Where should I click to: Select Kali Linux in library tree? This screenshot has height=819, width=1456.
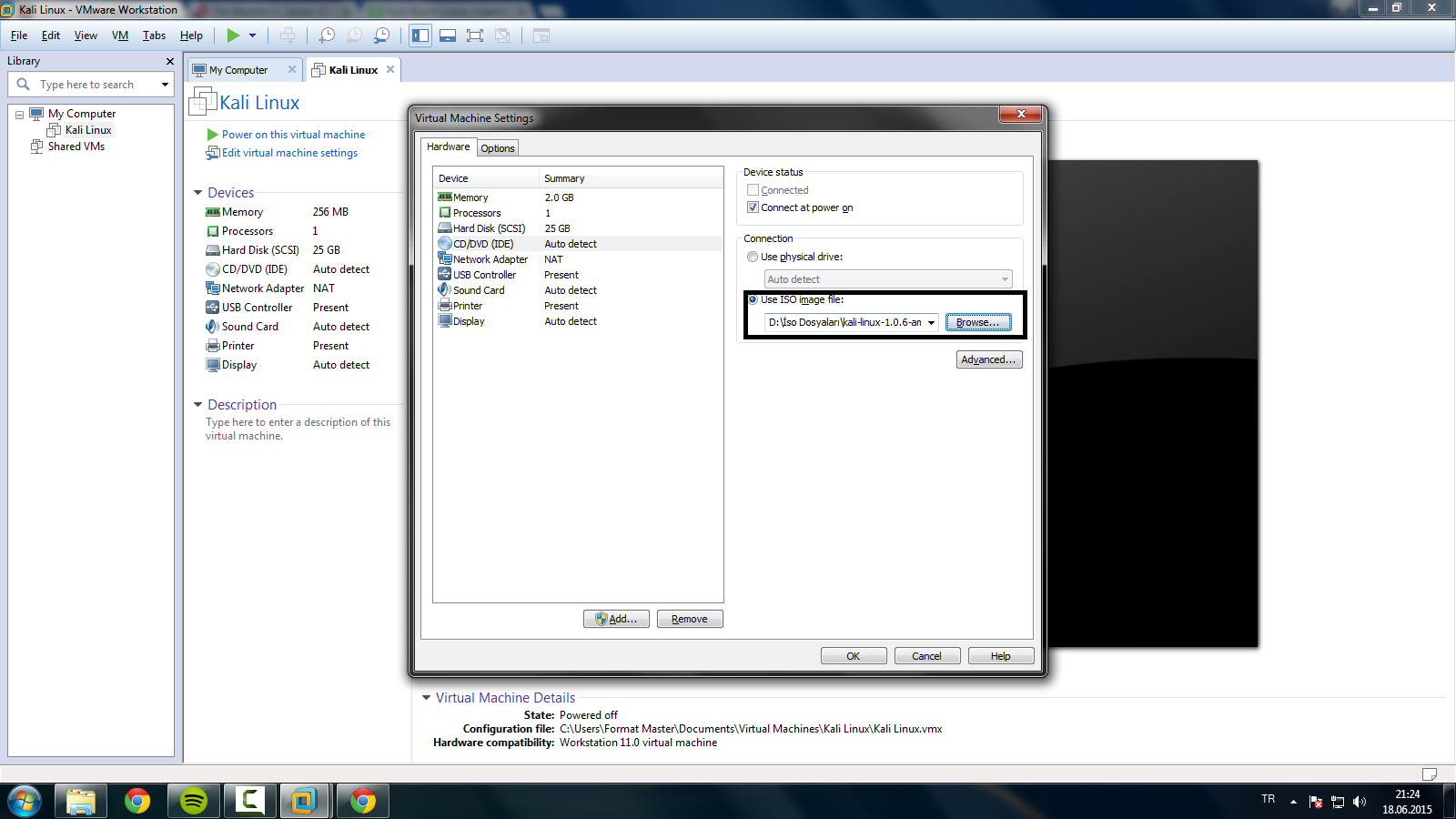88,130
